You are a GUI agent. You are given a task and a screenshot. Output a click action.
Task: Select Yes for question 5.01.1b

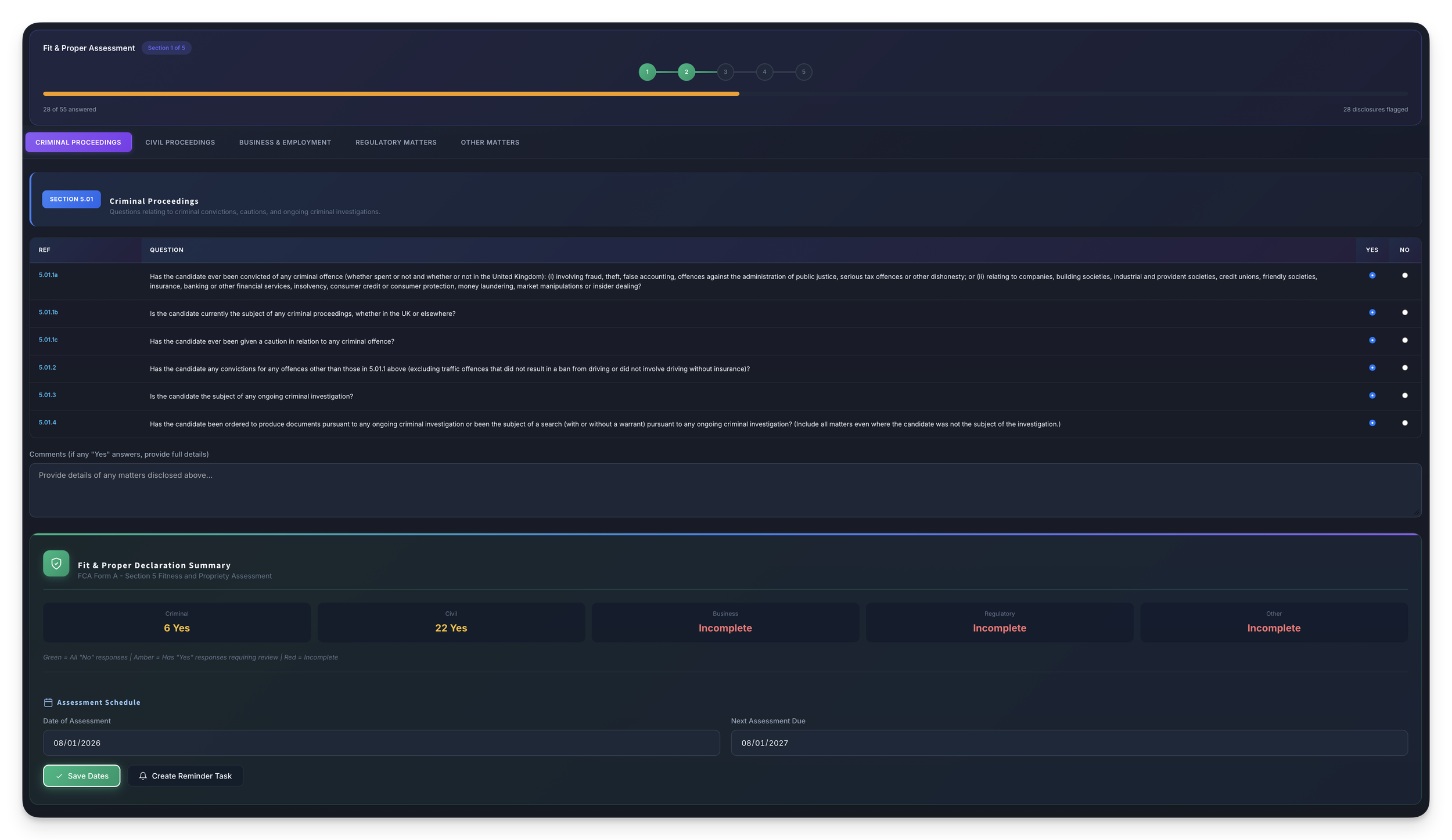[1372, 312]
